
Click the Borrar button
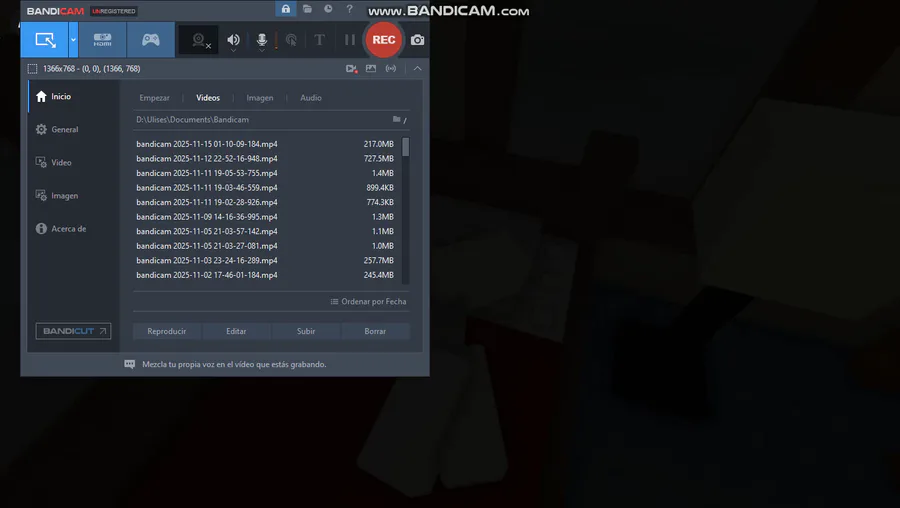[375, 331]
